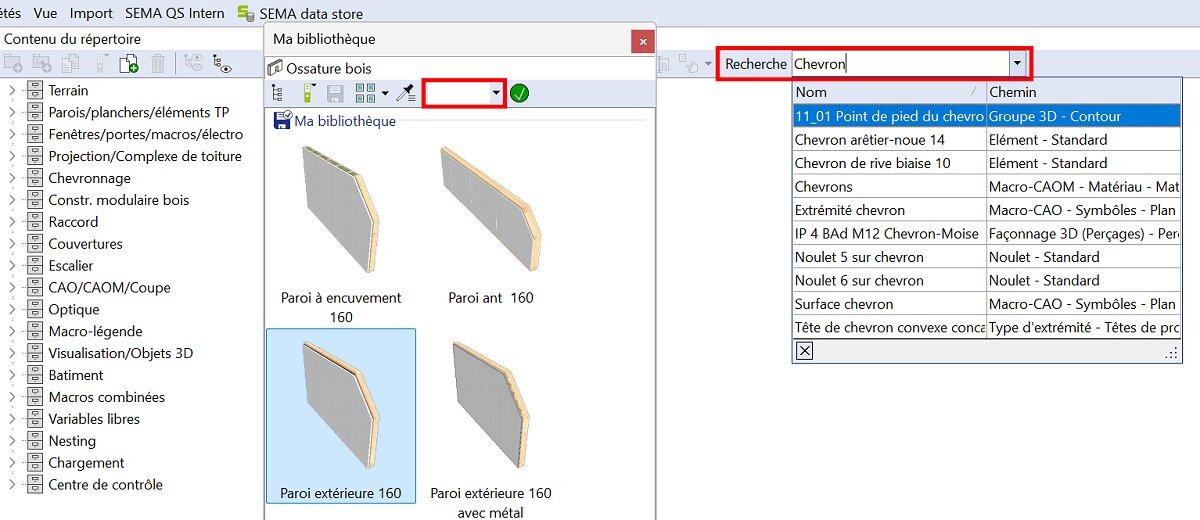The height and width of the screenshot is (520, 1200).
Task: Click the tree visibility eye icon
Action: (x=221, y=64)
